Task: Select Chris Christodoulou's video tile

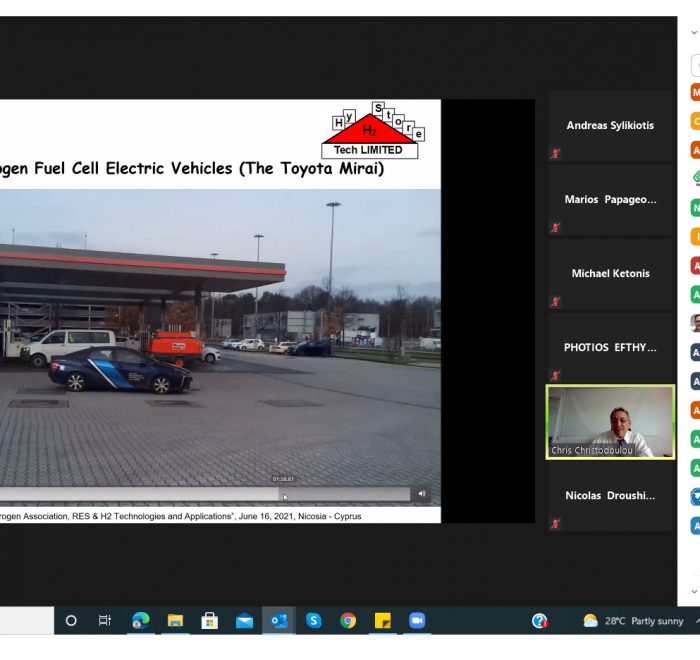Action: click(x=610, y=422)
